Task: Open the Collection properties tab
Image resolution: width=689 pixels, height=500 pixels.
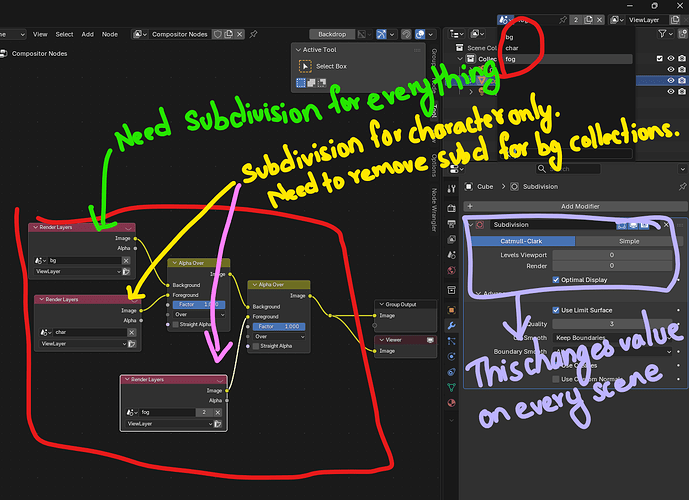Action: click(451, 290)
